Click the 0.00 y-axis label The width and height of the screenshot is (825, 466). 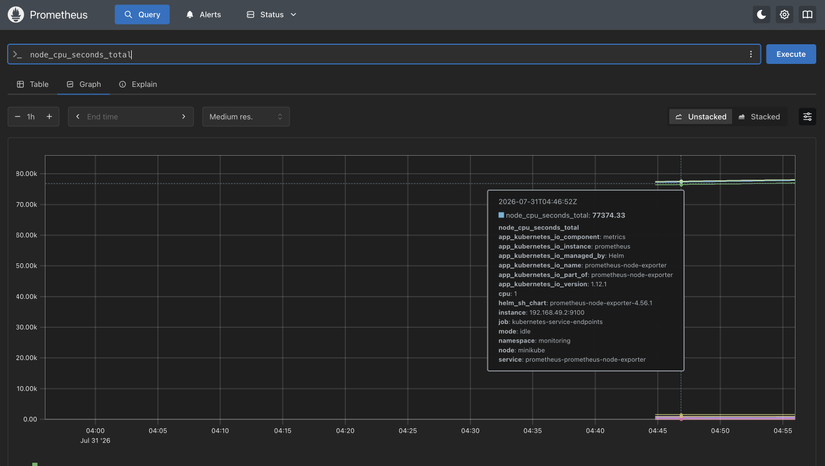pos(30,419)
